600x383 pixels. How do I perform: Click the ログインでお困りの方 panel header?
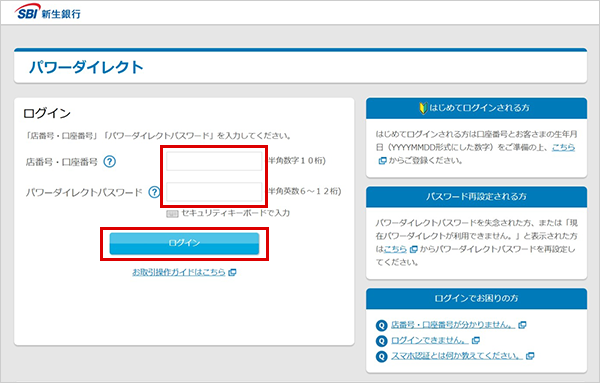click(x=476, y=298)
